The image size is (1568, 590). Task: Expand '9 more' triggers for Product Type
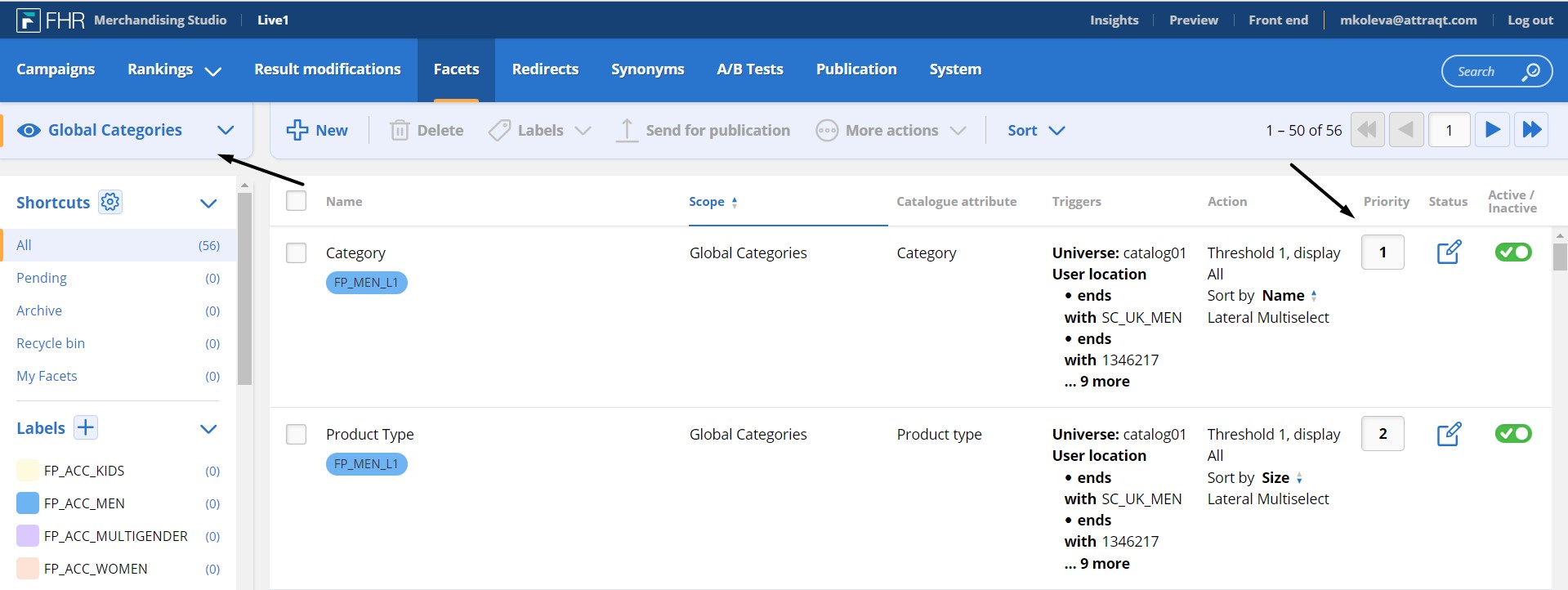(x=1097, y=564)
